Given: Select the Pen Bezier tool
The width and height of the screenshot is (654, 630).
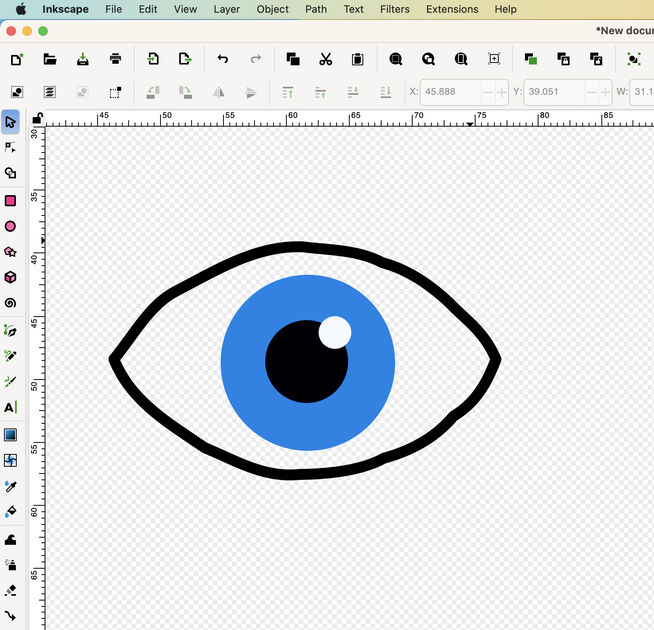Looking at the screenshot, I should 10,331.
